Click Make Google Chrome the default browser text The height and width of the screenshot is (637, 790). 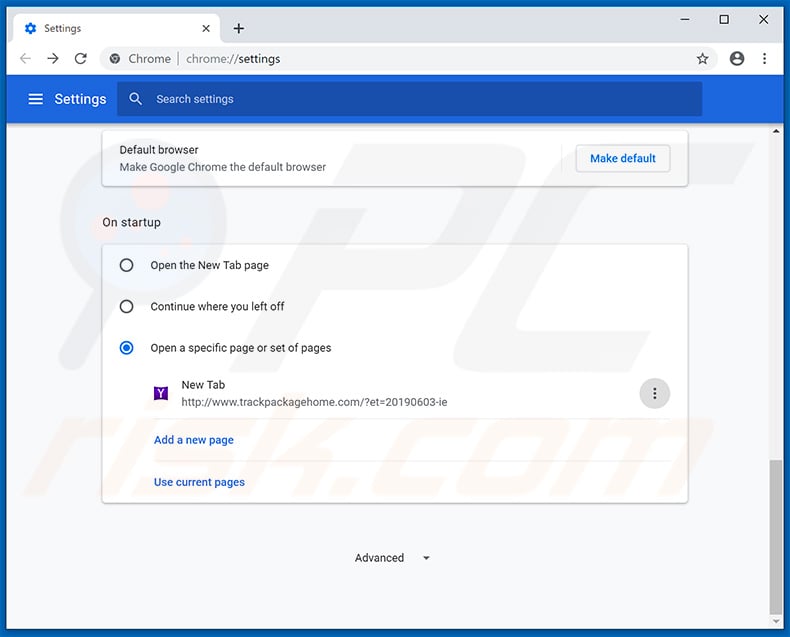coord(223,167)
